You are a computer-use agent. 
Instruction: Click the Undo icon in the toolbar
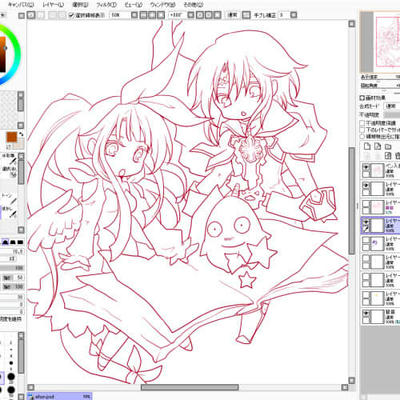(x=31, y=15)
